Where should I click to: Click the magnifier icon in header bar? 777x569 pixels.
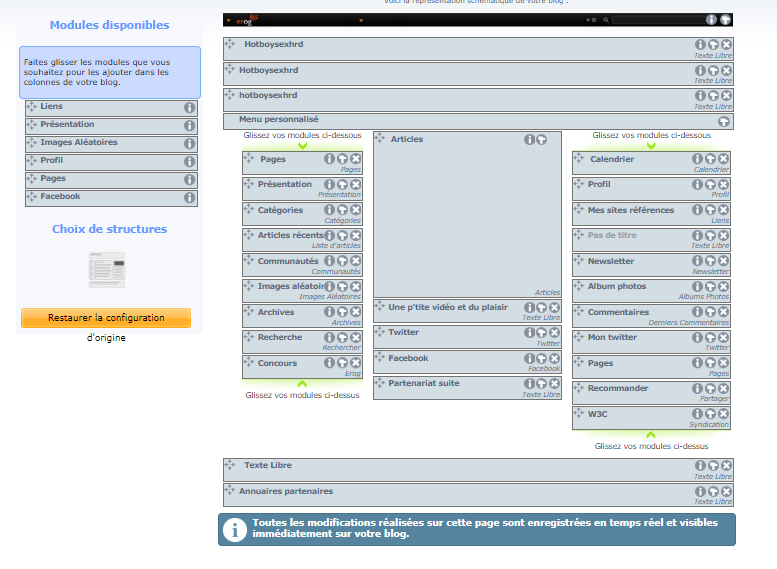pos(606,20)
